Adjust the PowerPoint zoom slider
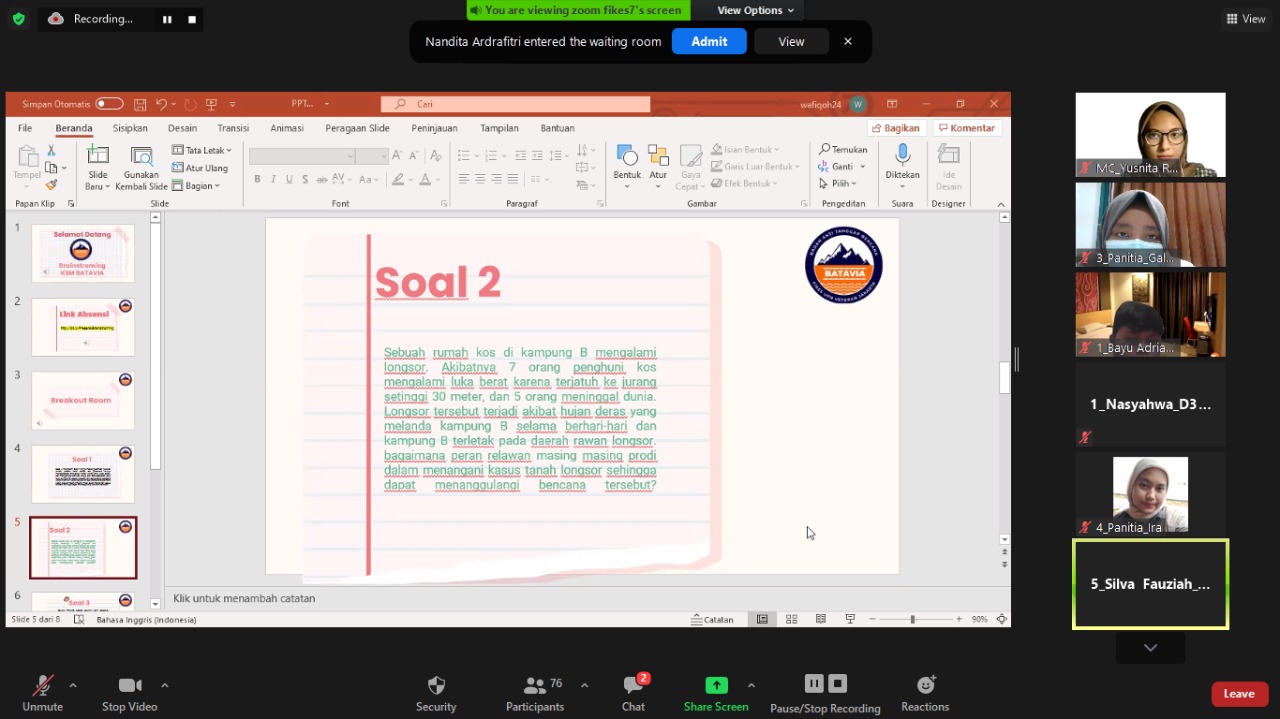The width and height of the screenshot is (1280, 719). click(912, 620)
